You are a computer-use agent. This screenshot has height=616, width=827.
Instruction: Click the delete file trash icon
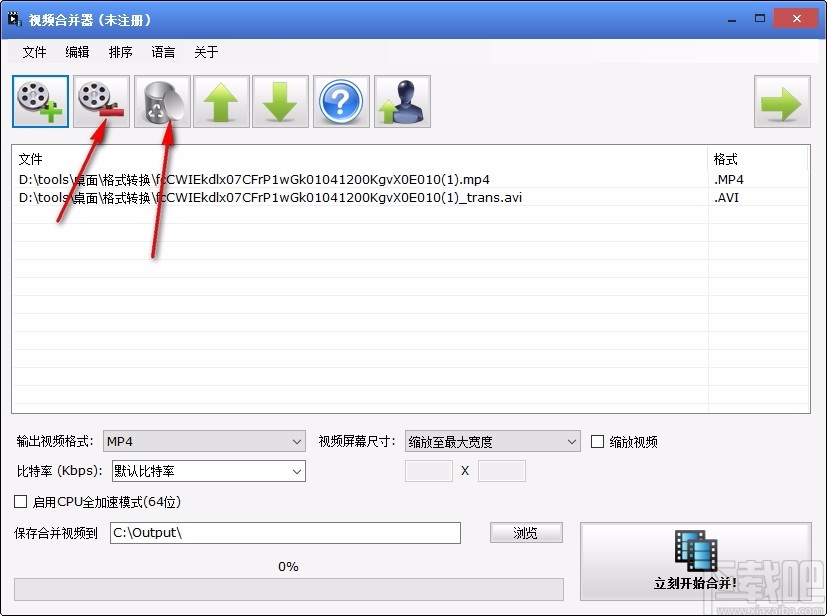pyautogui.click(x=161, y=101)
